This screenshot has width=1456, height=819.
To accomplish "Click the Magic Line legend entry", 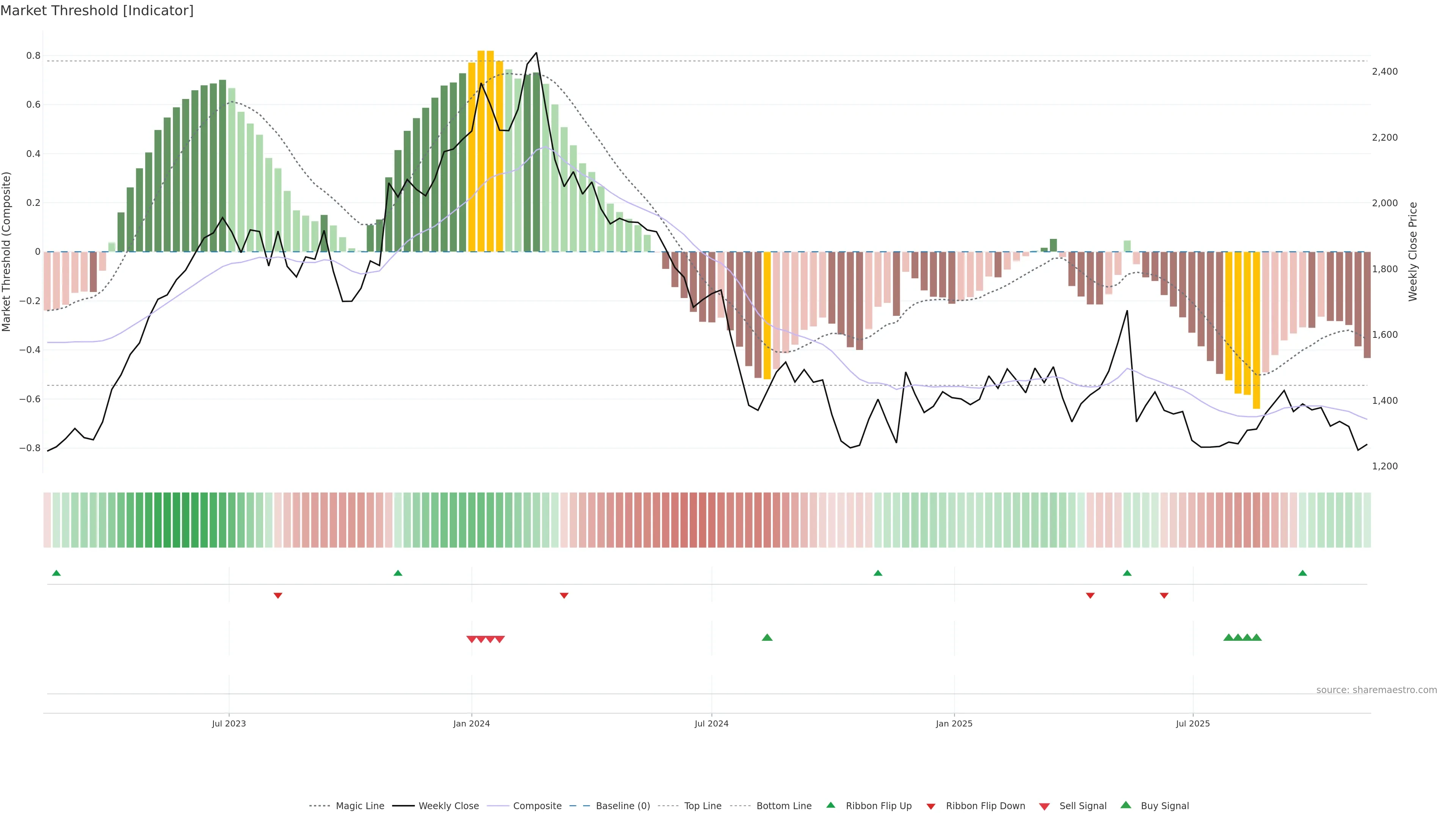I will 359,805.
